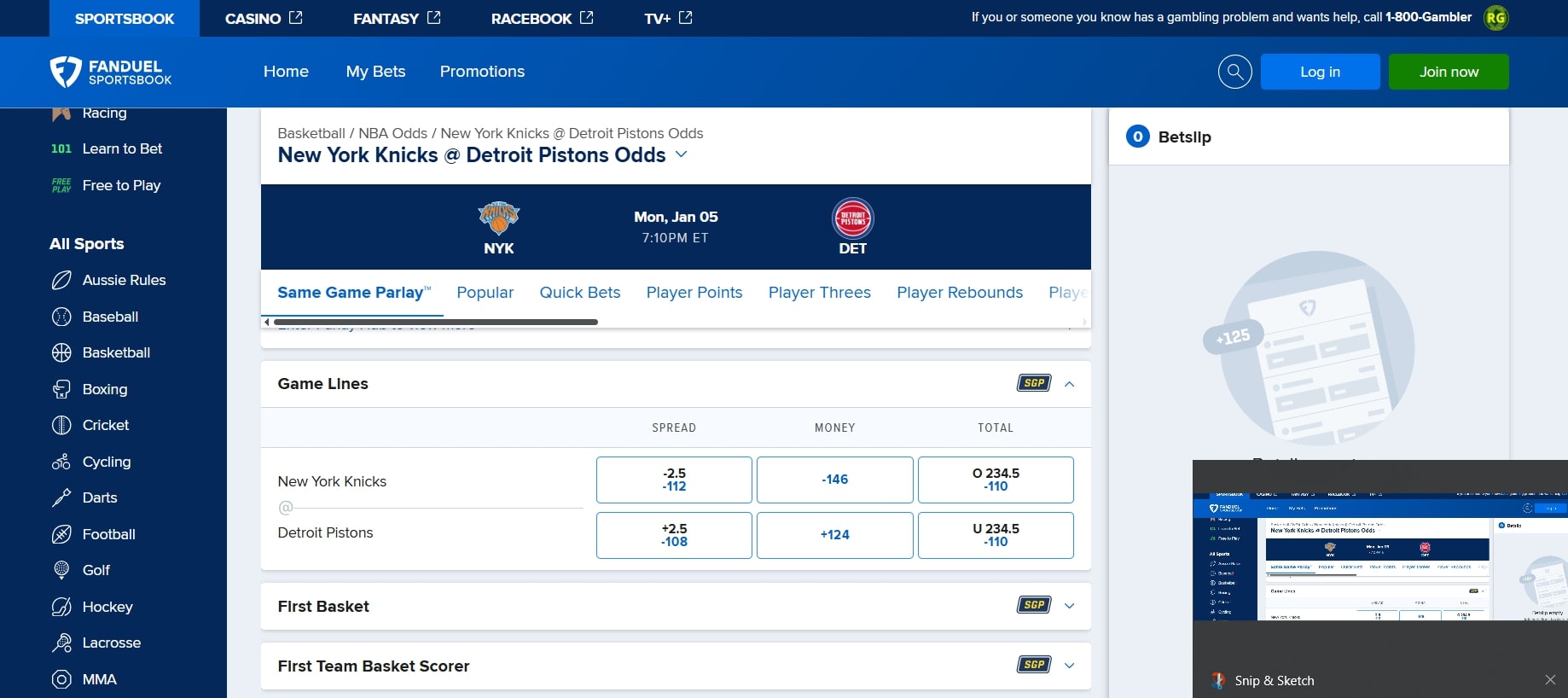1568x698 pixels.
Task: Click the Detroit Pistons team logo
Action: point(852,218)
